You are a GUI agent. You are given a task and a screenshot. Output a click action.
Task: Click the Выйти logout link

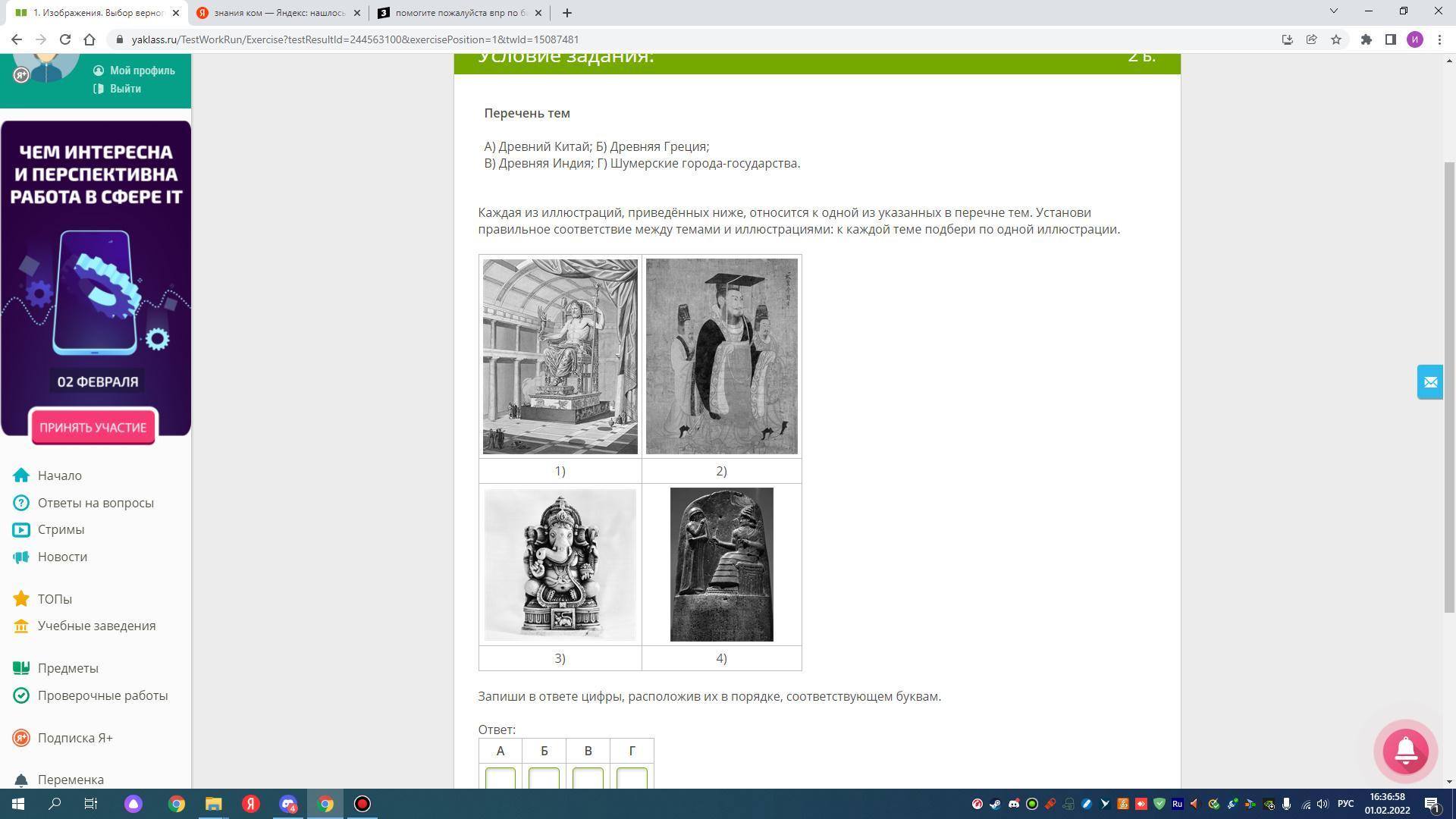pyautogui.click(x=125, y=89)
